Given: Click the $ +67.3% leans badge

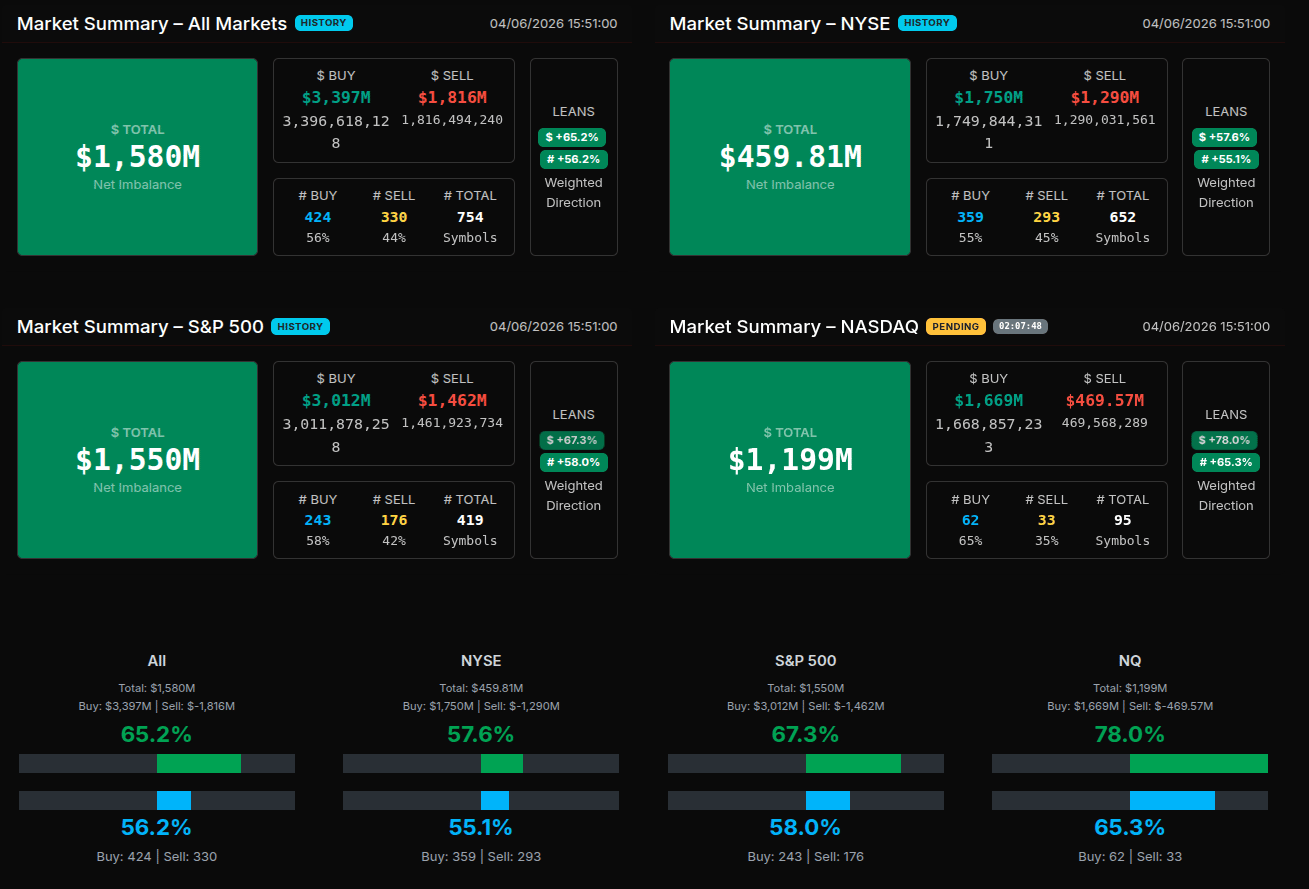Looking at the screenshot, I should [x=572, y=440].
